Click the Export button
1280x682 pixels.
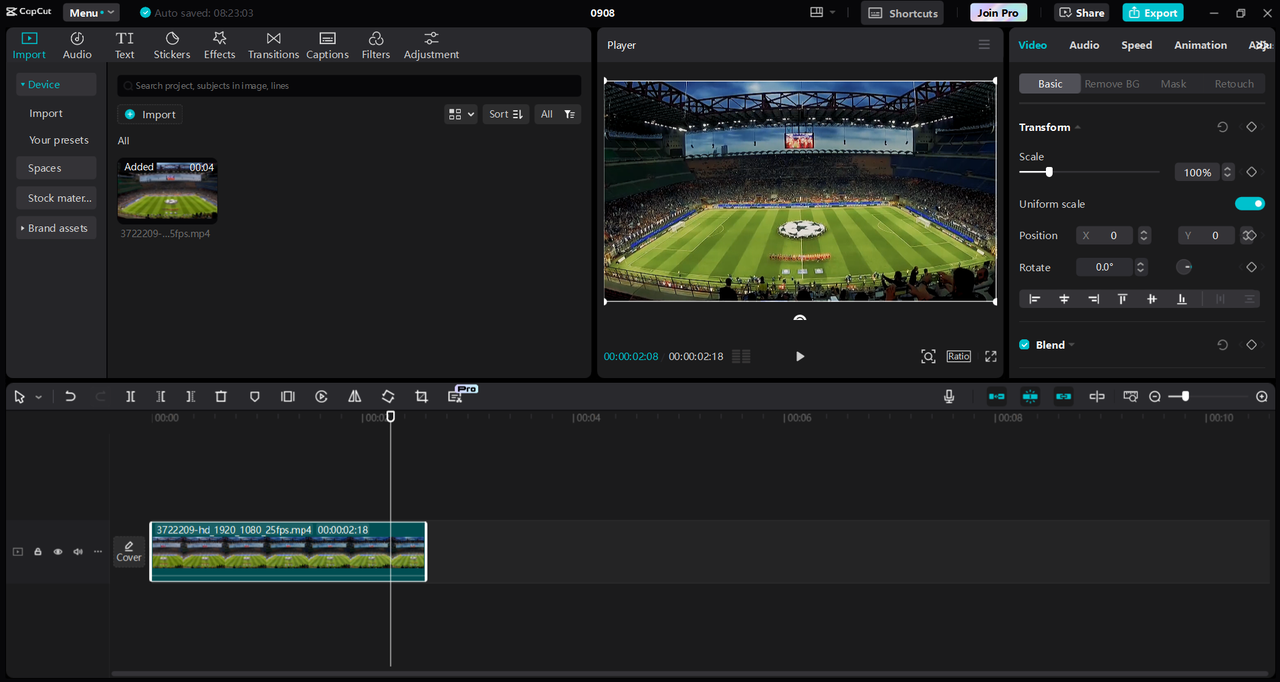click(x=1153, y=13)
